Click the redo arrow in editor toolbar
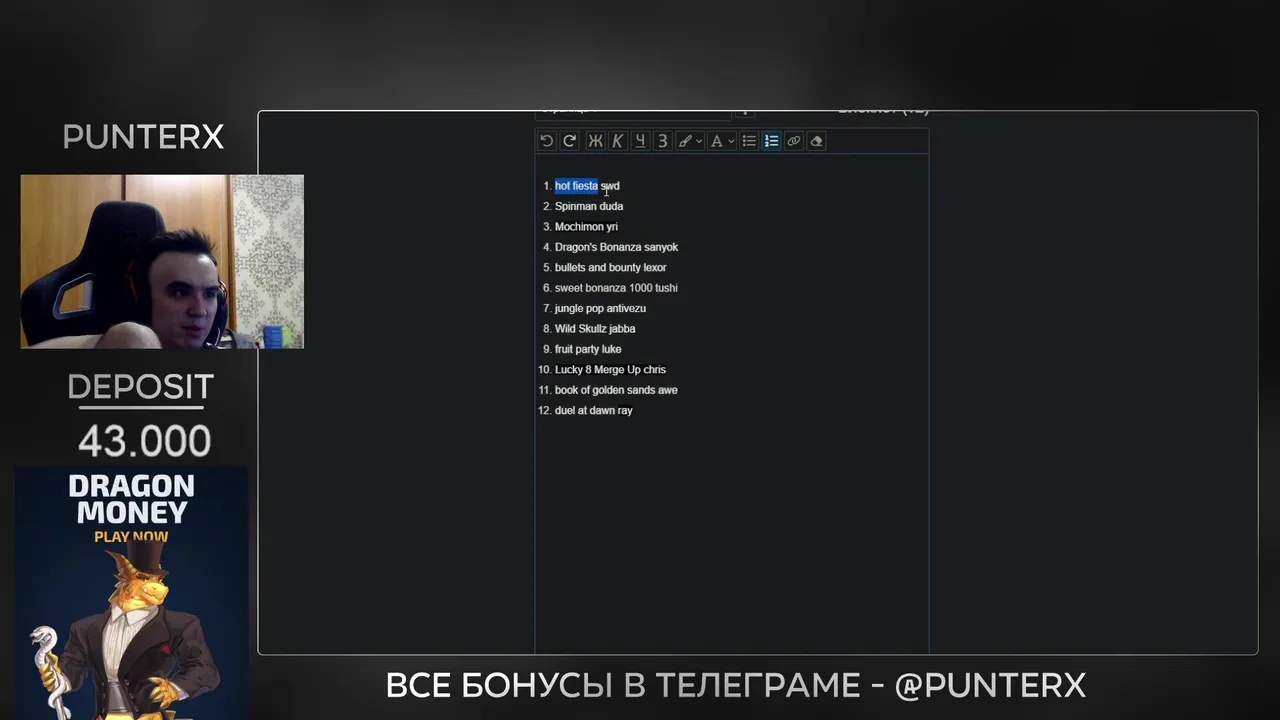Viewport: 1280px width, 720px height. [x=569, y=141]
